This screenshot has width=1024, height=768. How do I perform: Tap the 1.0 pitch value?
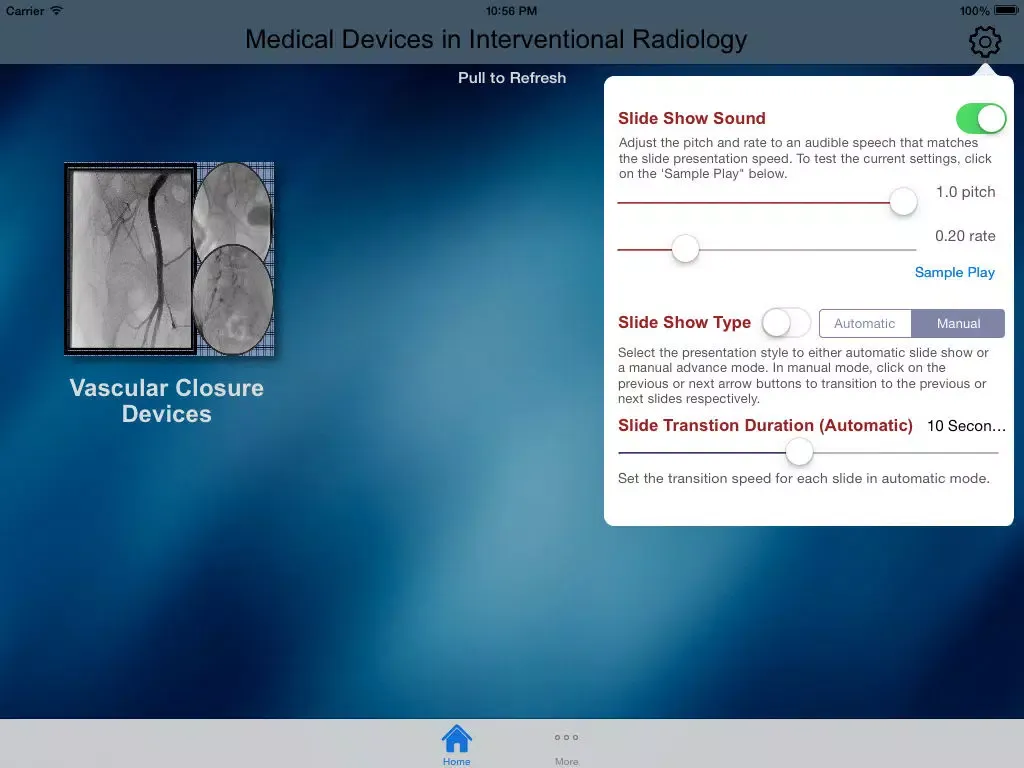point(965,192)
